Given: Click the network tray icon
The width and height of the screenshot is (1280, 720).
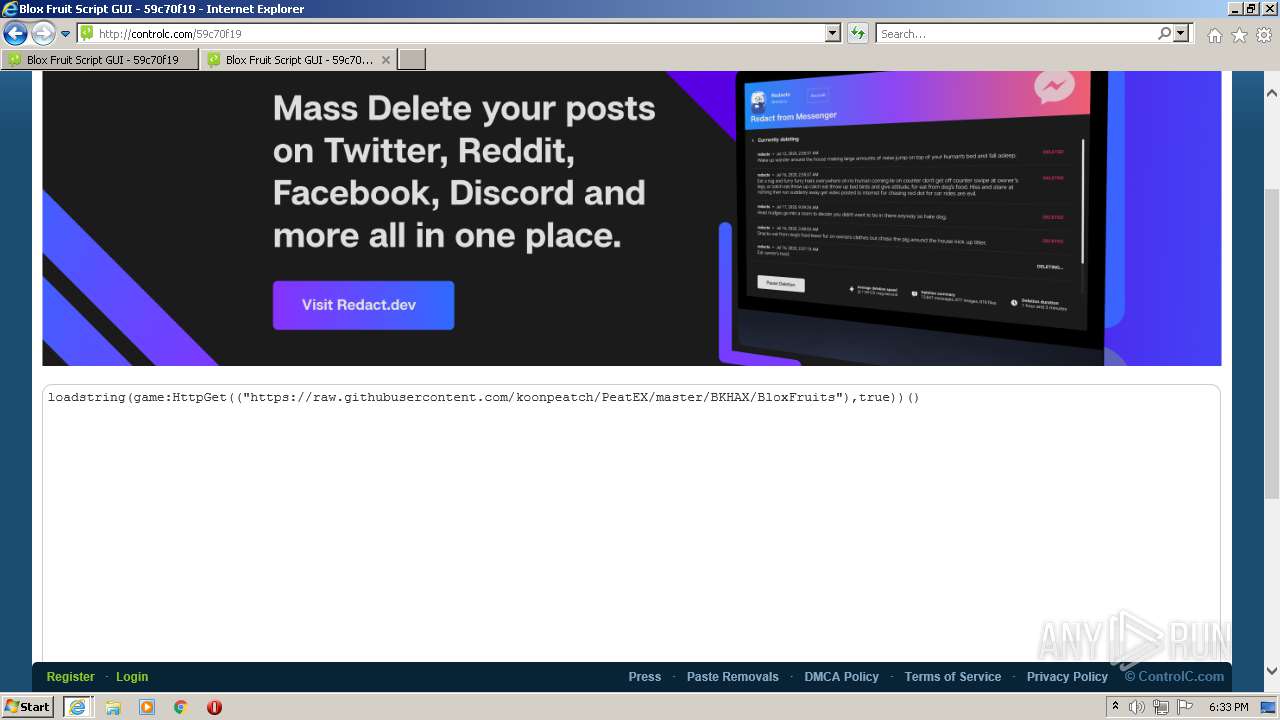Looking at the screenshot, I should pyautogui.click(x=1161, y=707).
